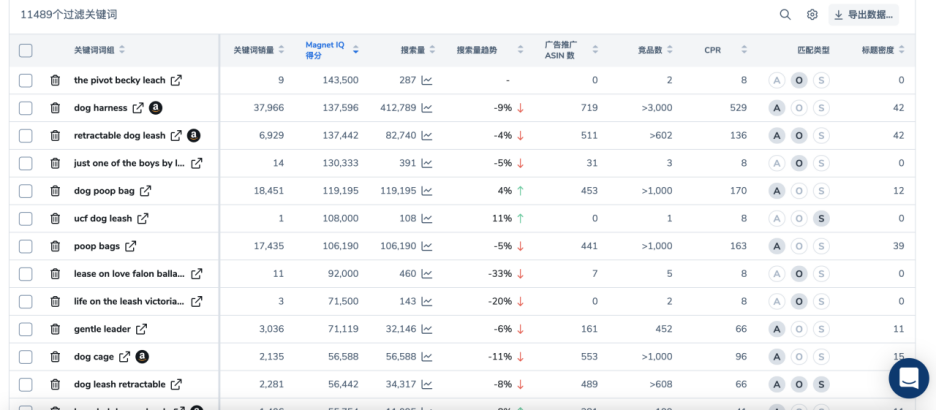This screenshot has height=410, width=936.
Task: Sort the 搜索量 column header
Action: (x=418, y=50)
